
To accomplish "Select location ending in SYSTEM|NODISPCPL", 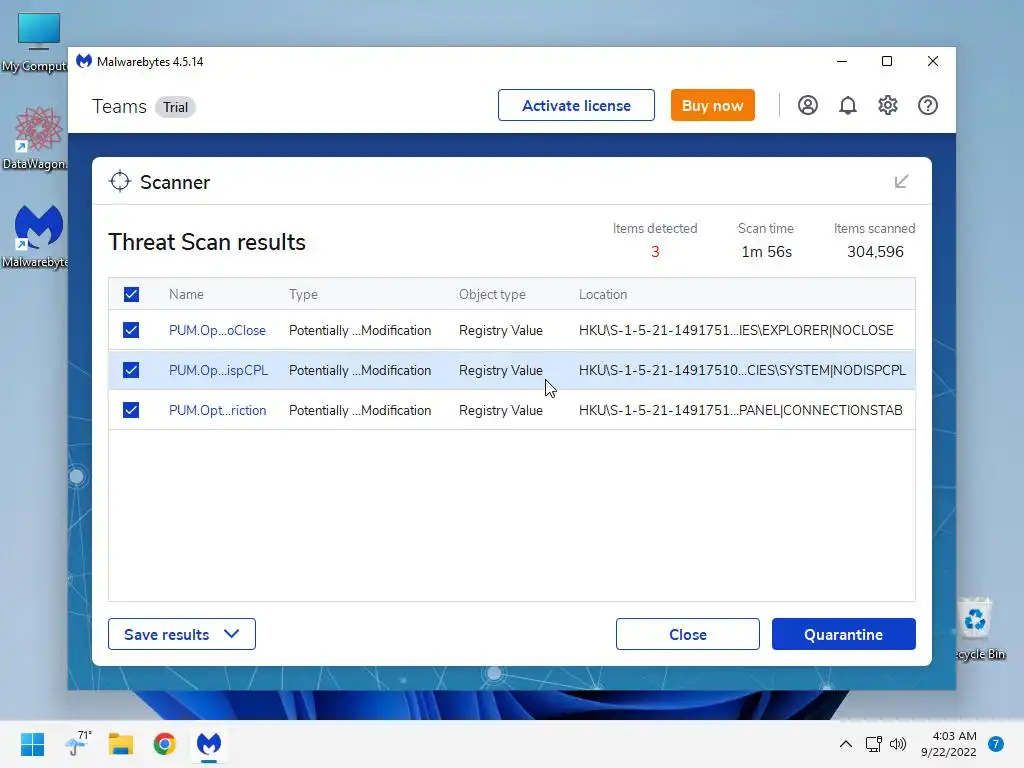I will tap(743, 370).
